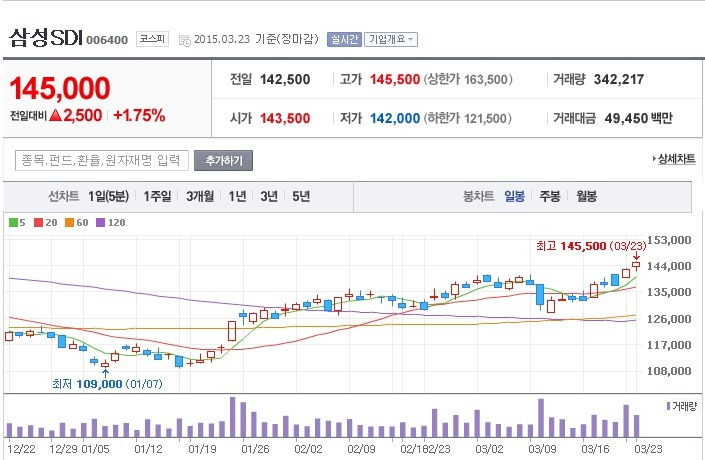Click the green 5-day moving average swatch
The width and height of the screenshot is (705, 460).
pos(13,223)
